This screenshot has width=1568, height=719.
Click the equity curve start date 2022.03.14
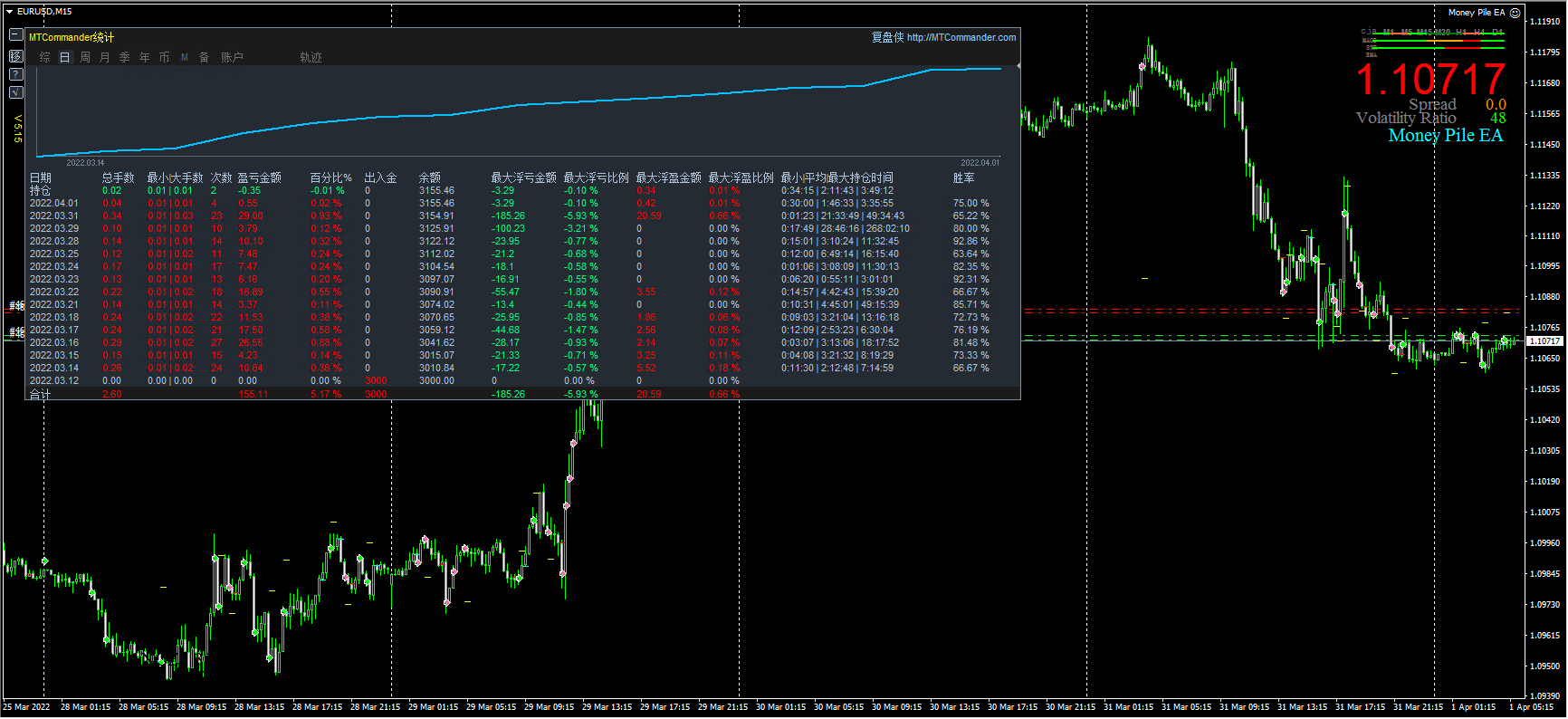[x=85, y=163]
